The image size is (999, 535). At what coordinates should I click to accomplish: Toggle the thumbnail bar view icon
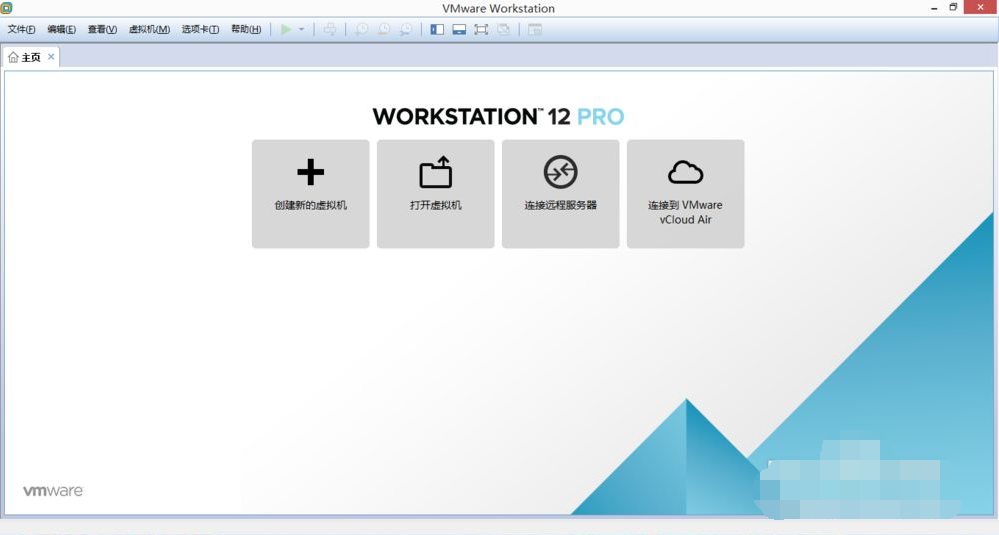click(459, 29)
